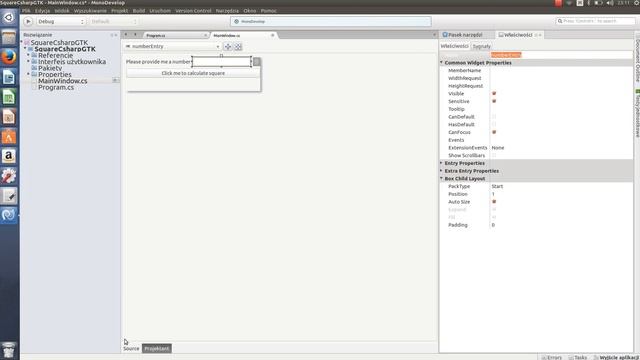The image size is (640, 360).
Task: Open LibreOffice Impress from the dock
Action: [x=9, y=117]
